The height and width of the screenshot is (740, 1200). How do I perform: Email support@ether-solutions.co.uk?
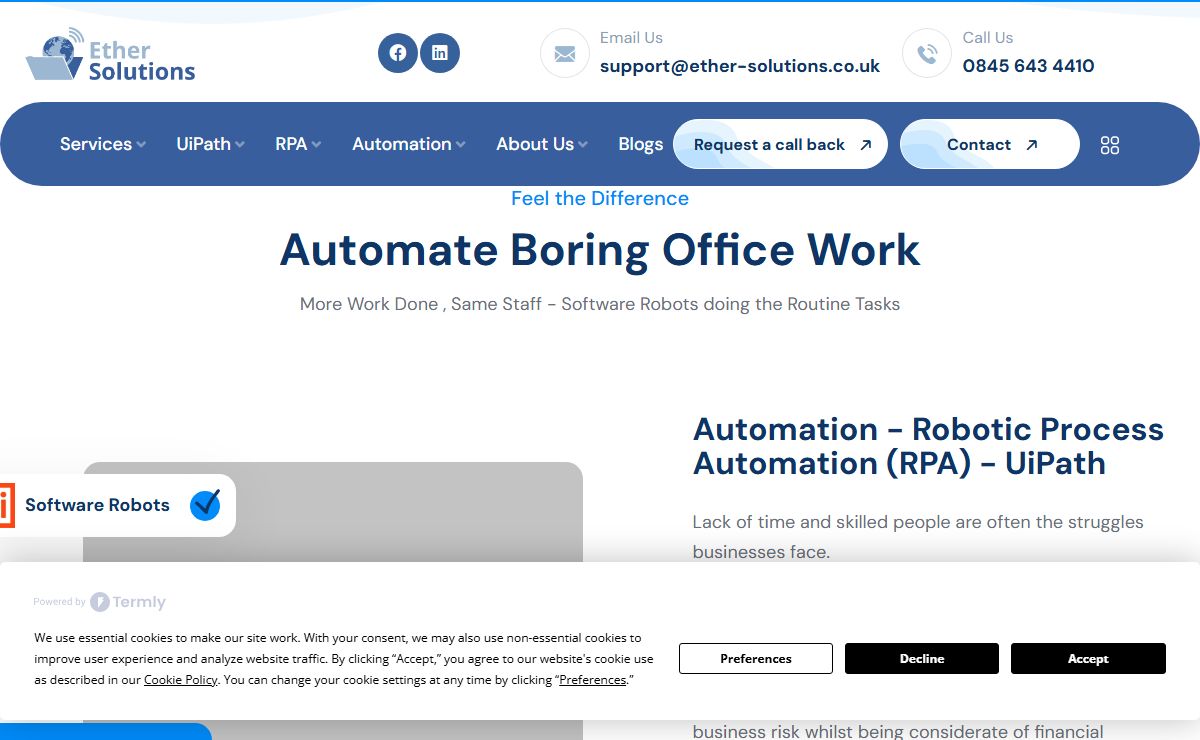click(740, 66)
